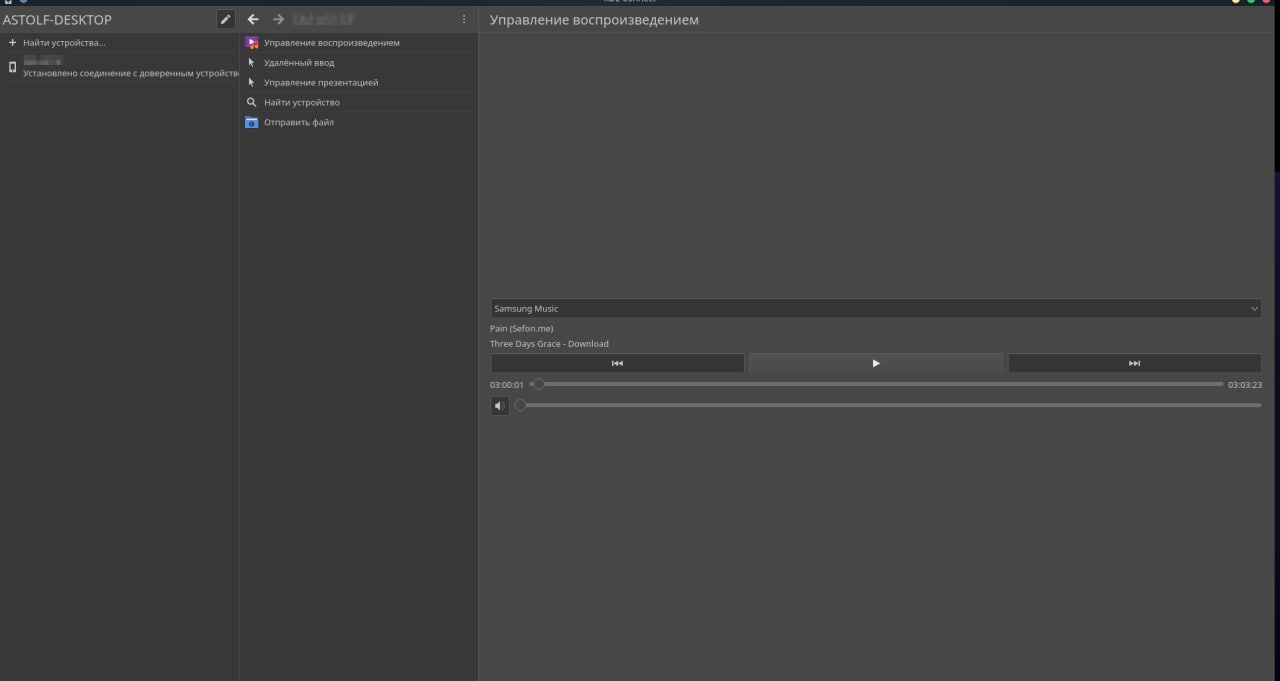Viewport: 1280px width, 681px height.
Task: Click the cursor icon beside Удалённый ввод
Action: pos(252,63)
